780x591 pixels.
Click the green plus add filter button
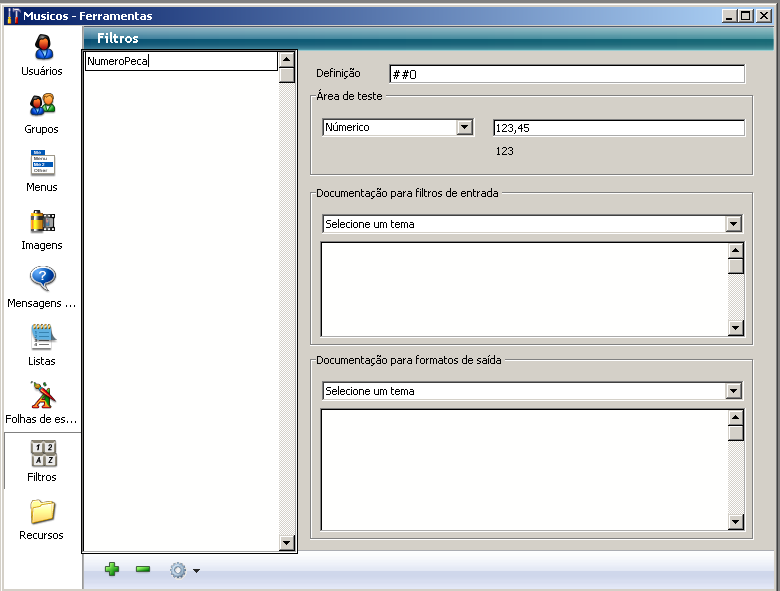(112, 569)
